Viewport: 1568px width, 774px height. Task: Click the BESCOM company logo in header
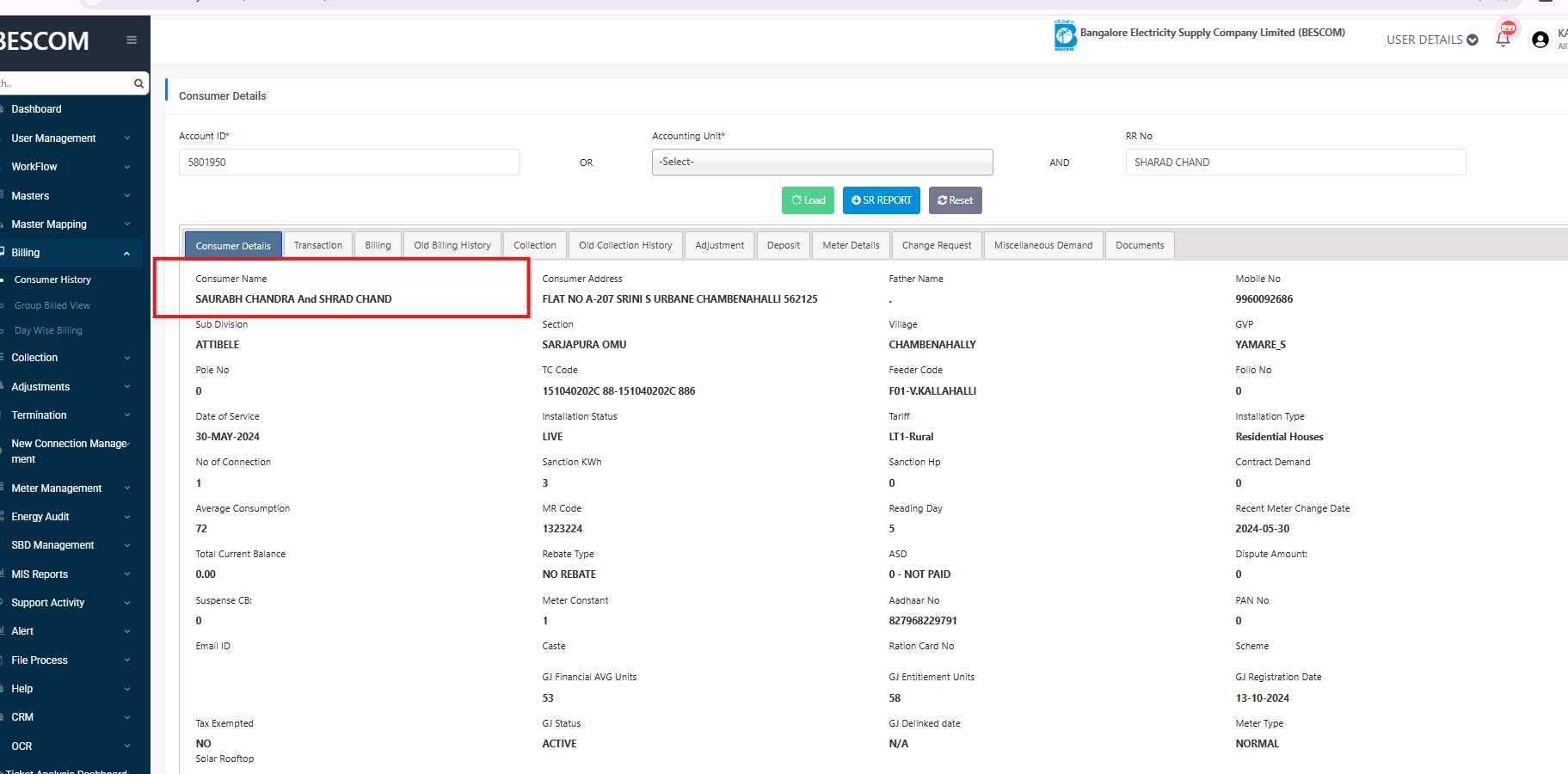(x=1065, y=35)
